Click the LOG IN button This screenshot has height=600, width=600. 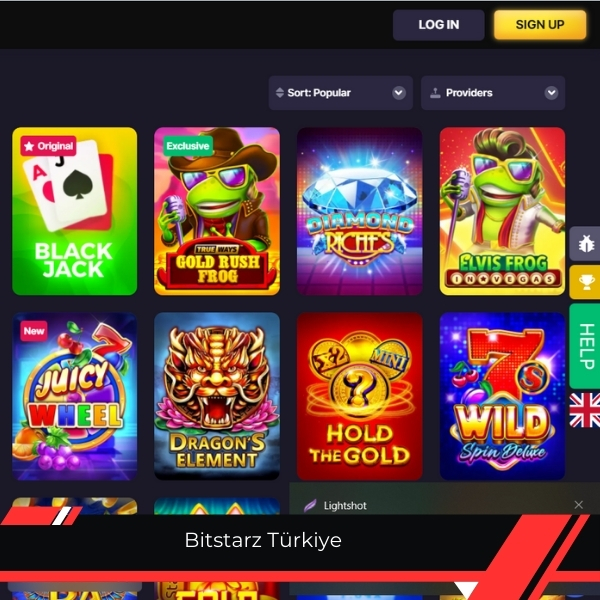click(439, 25)
